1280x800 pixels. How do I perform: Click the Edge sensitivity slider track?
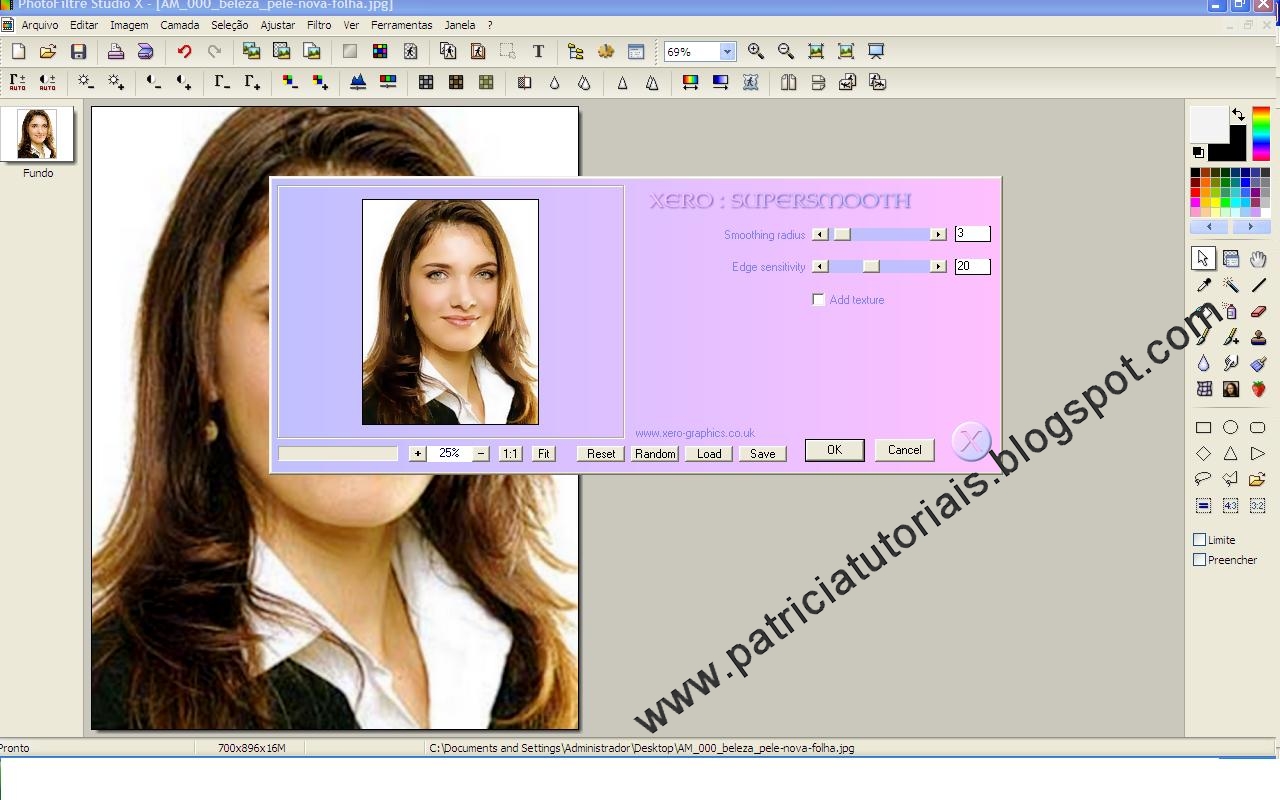[x=879, y=267]
